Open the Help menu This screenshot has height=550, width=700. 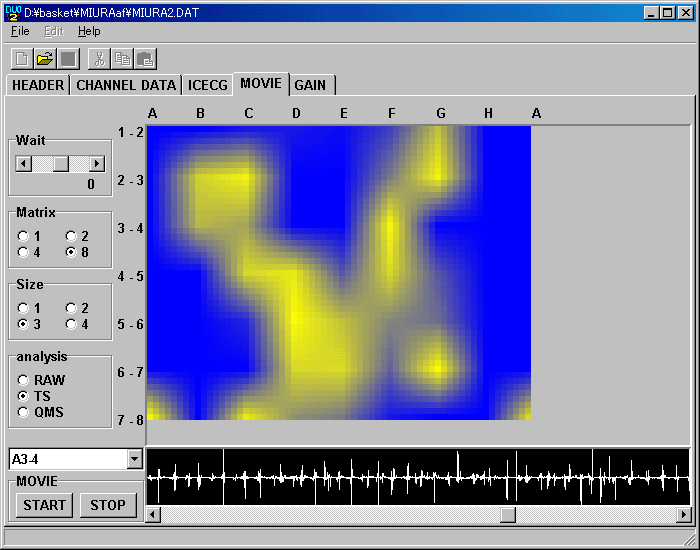click(89, 31)
